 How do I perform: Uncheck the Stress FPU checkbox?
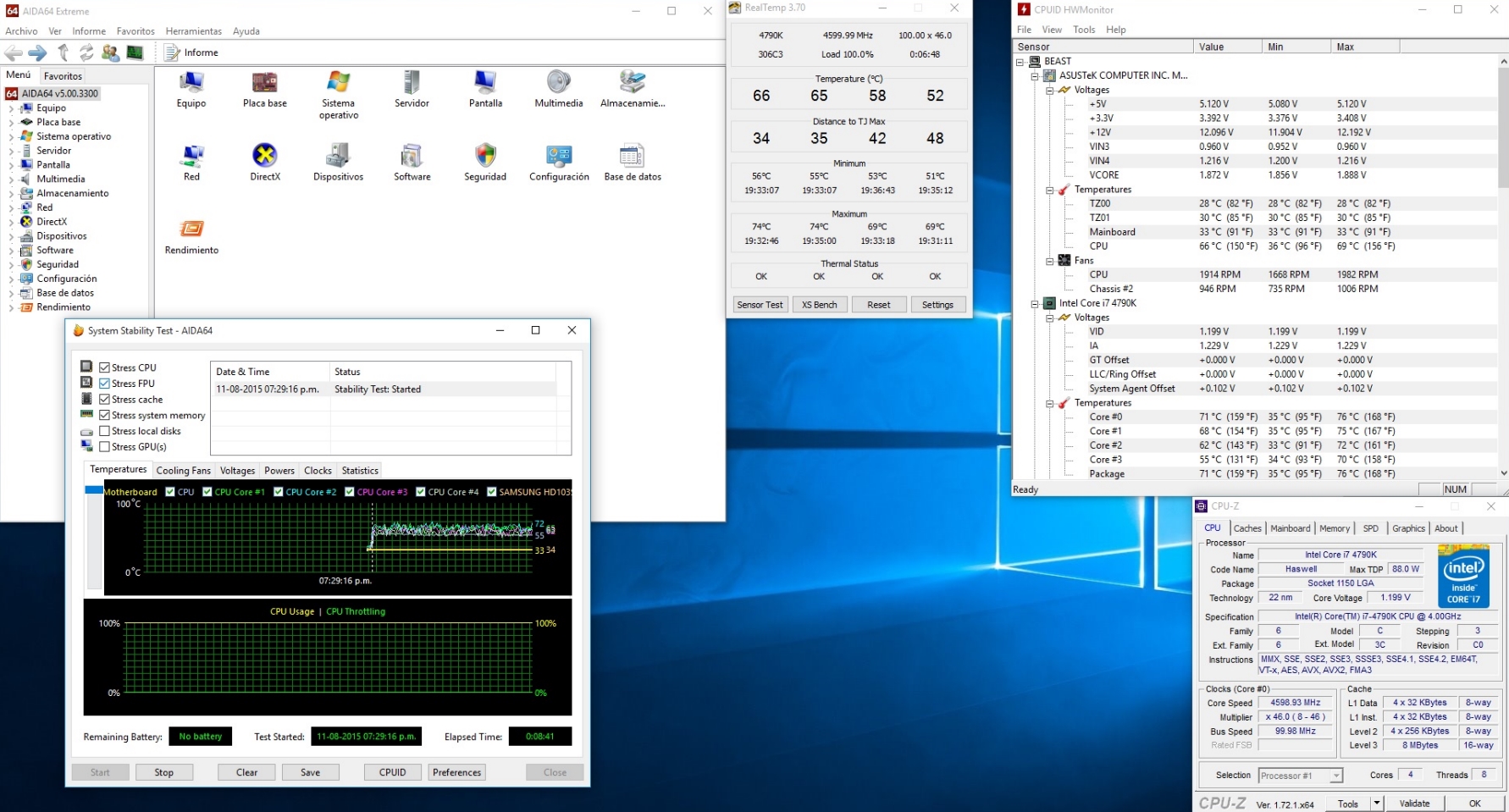pos(105,384)
